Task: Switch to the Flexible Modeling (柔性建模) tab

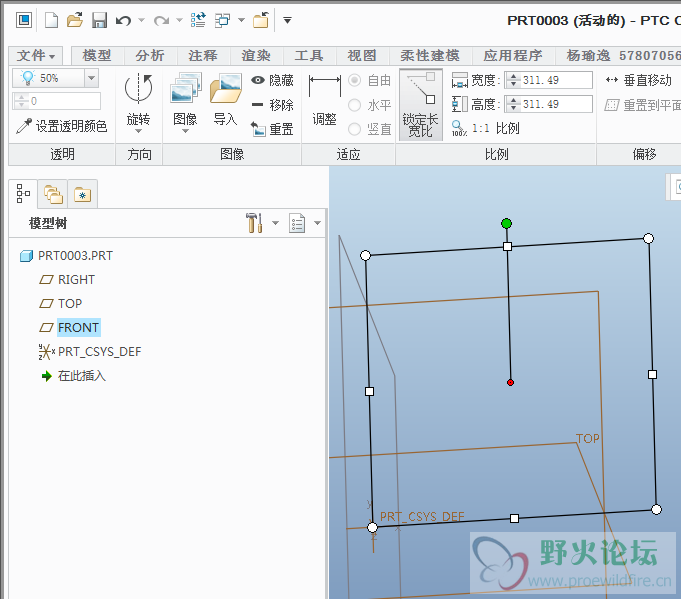Action: point(430,56)
